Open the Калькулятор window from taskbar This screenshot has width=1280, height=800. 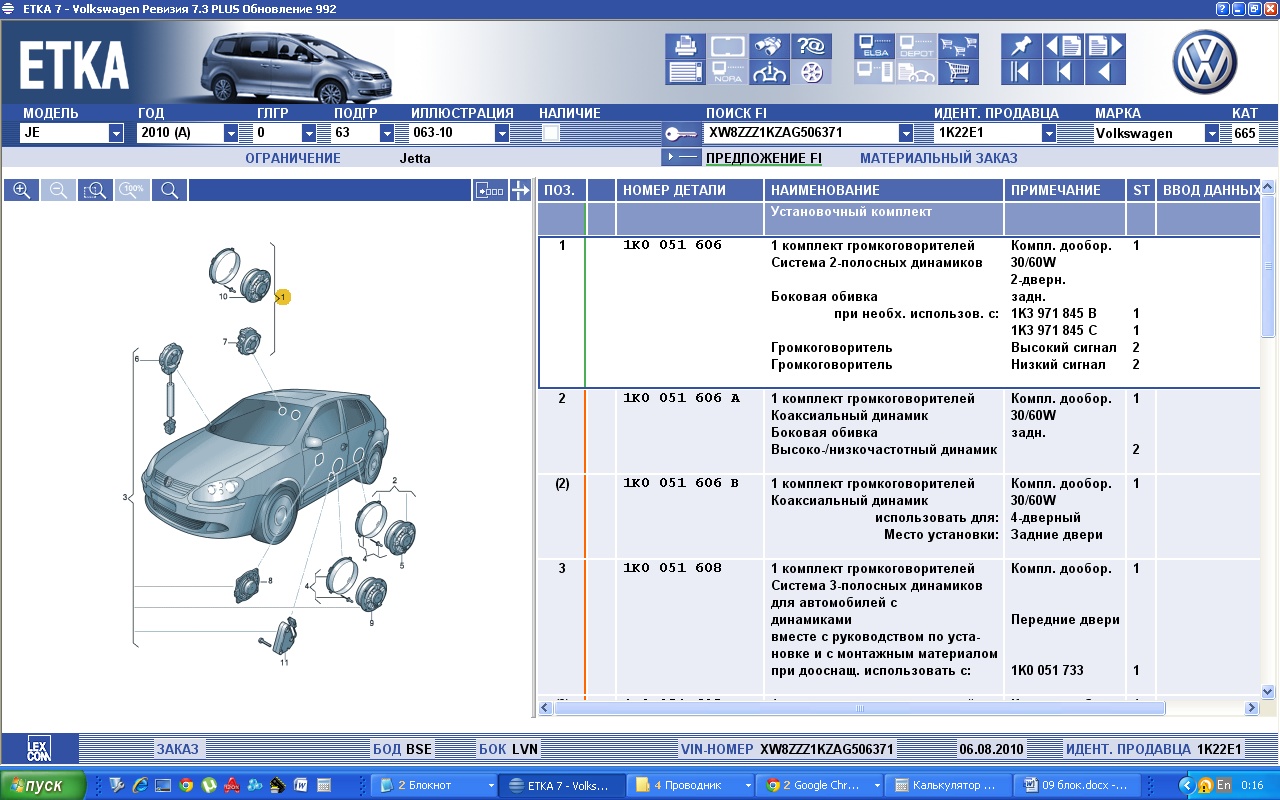coord(946,785)
